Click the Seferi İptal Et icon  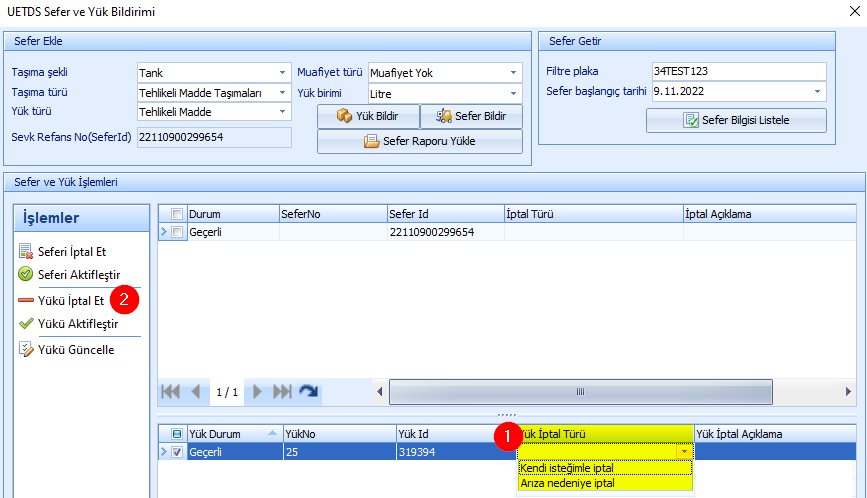(26, 252)
